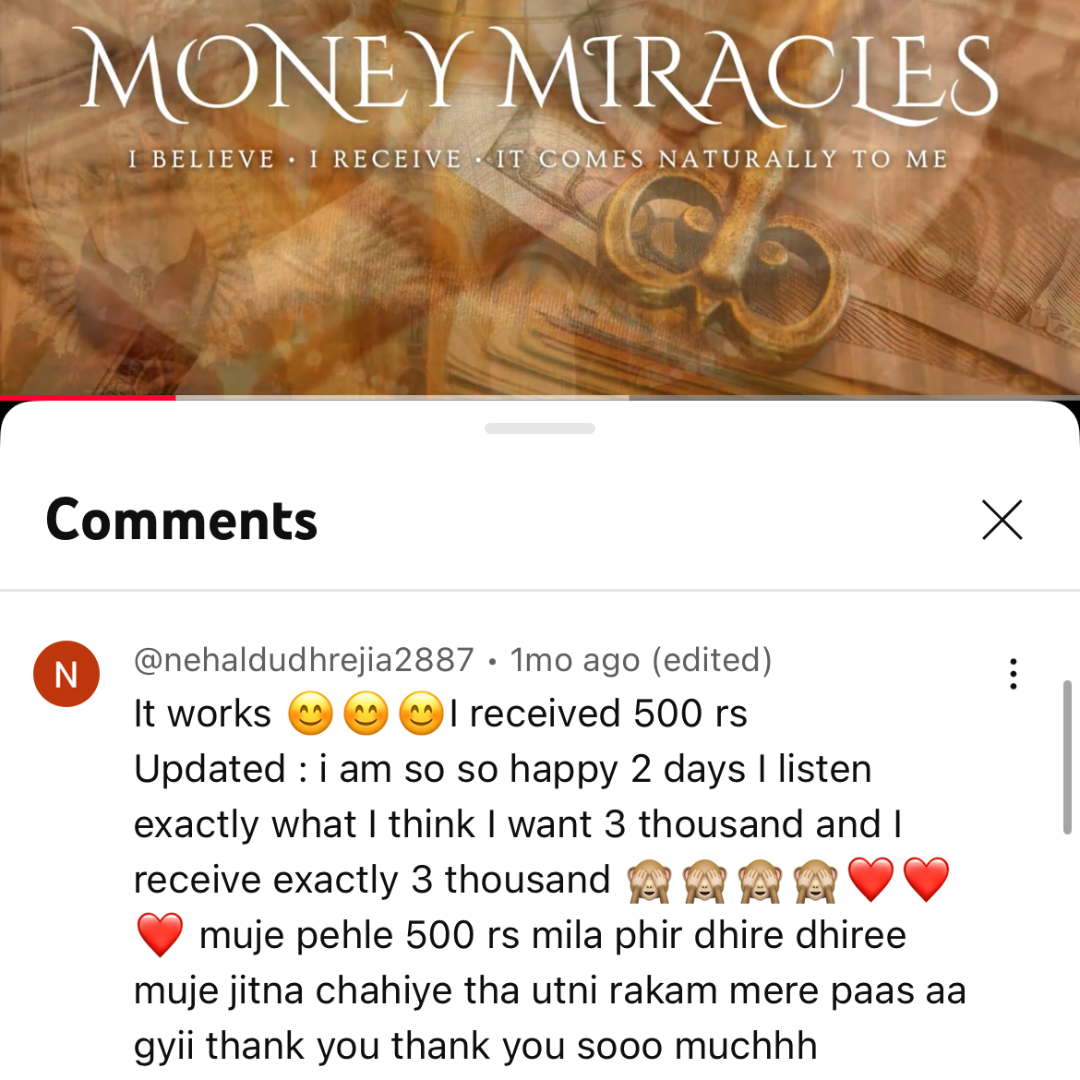Tap the Comments heading
Viewport: 1080px width, 1080px height.
pos(182,520)
